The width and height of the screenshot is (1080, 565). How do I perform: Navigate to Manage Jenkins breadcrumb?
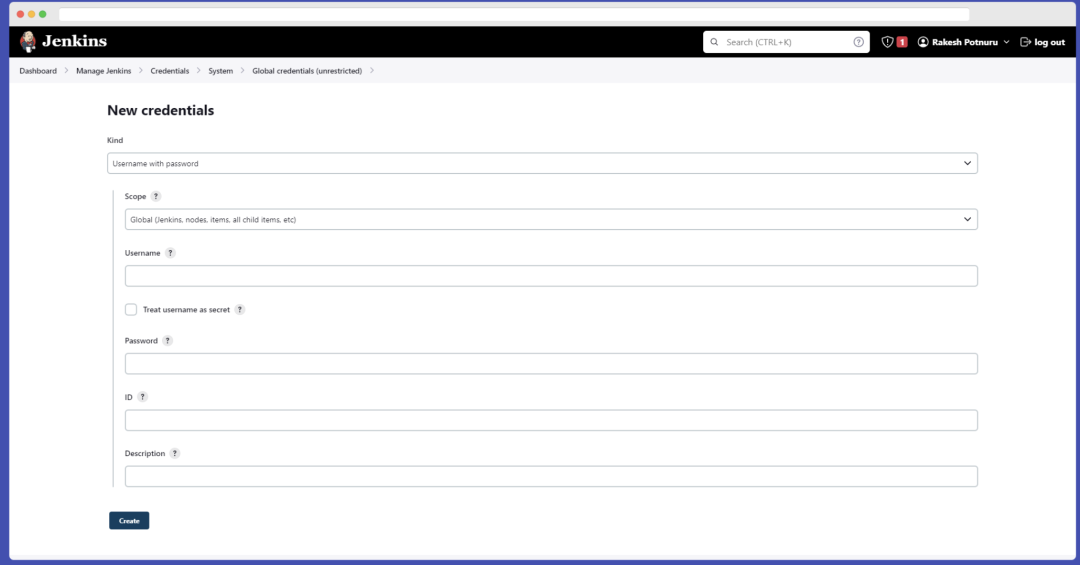(x=103, y=71)
